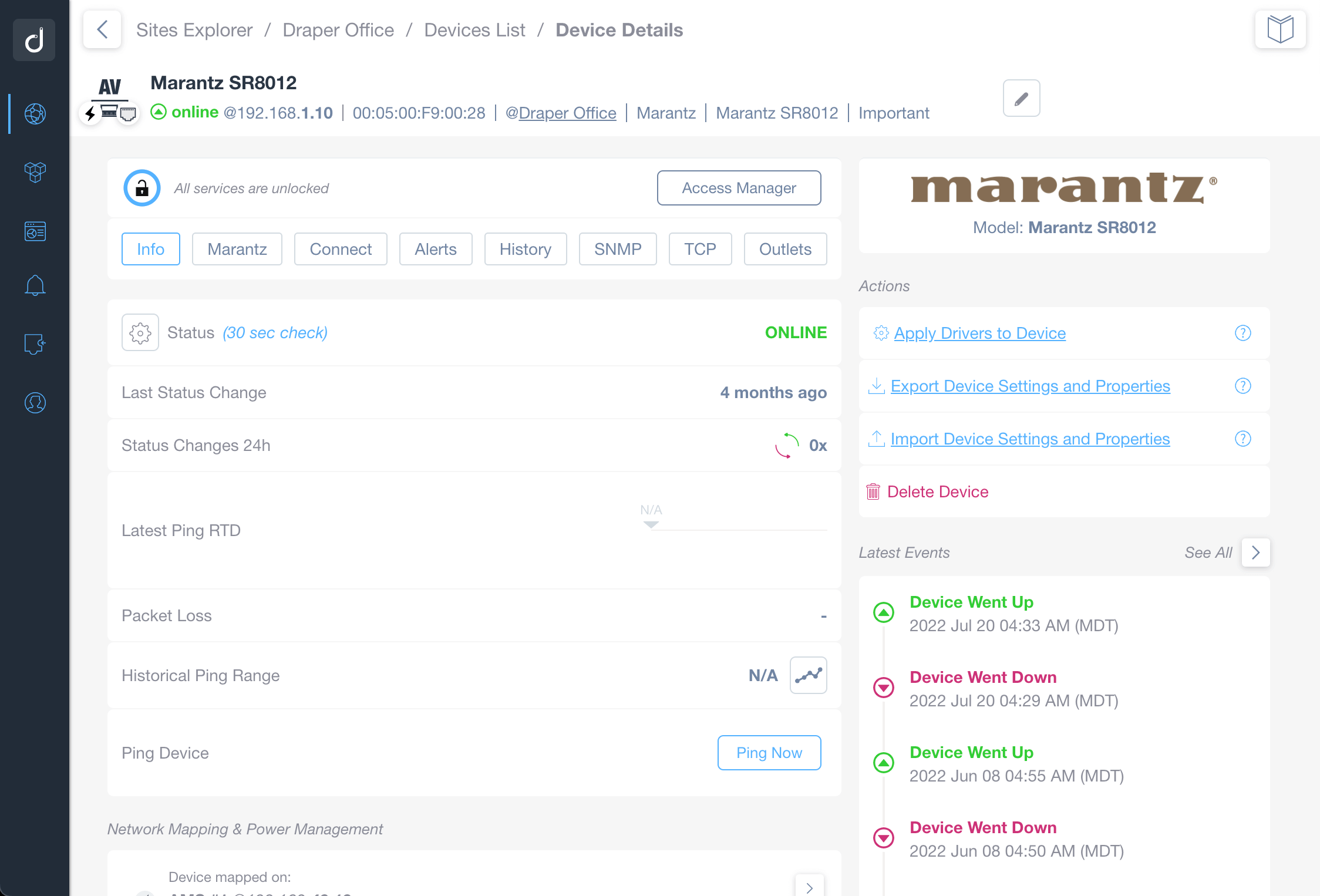Open the Sites Explorer globe icon

(x=35, y=113)
